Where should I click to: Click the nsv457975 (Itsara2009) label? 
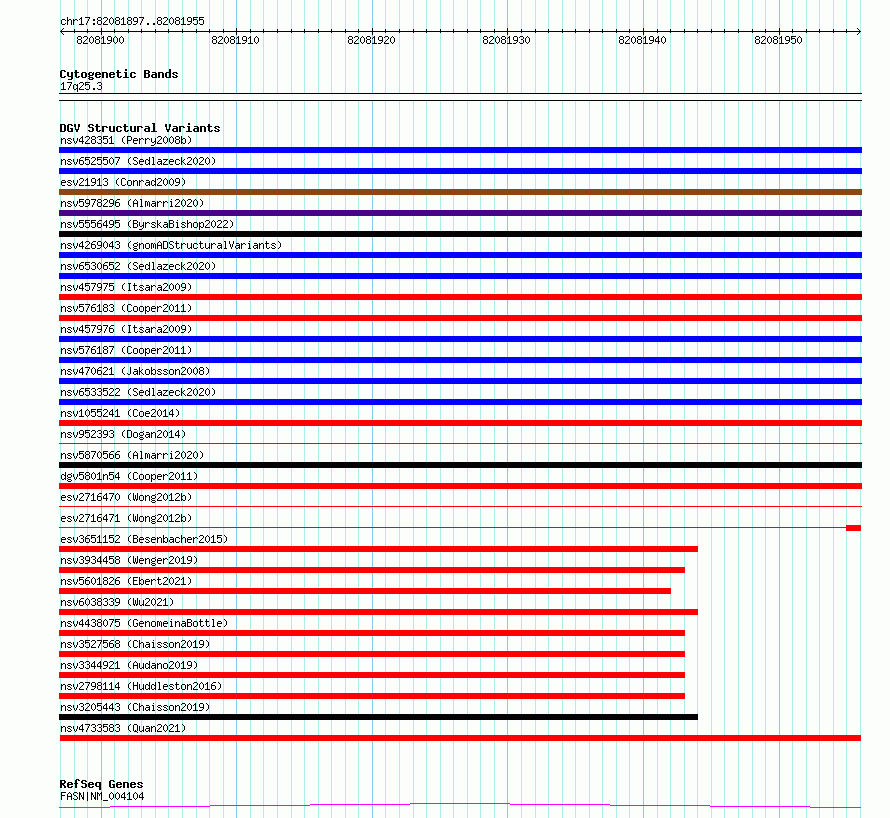(126, 287)
